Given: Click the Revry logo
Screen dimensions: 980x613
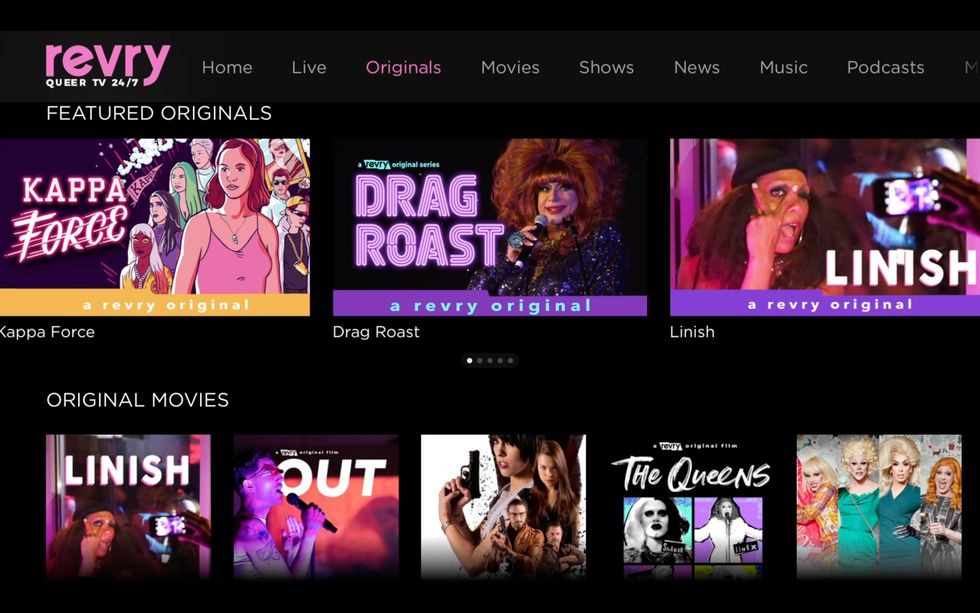Looking at the screenshot, I should coord(108,65).
